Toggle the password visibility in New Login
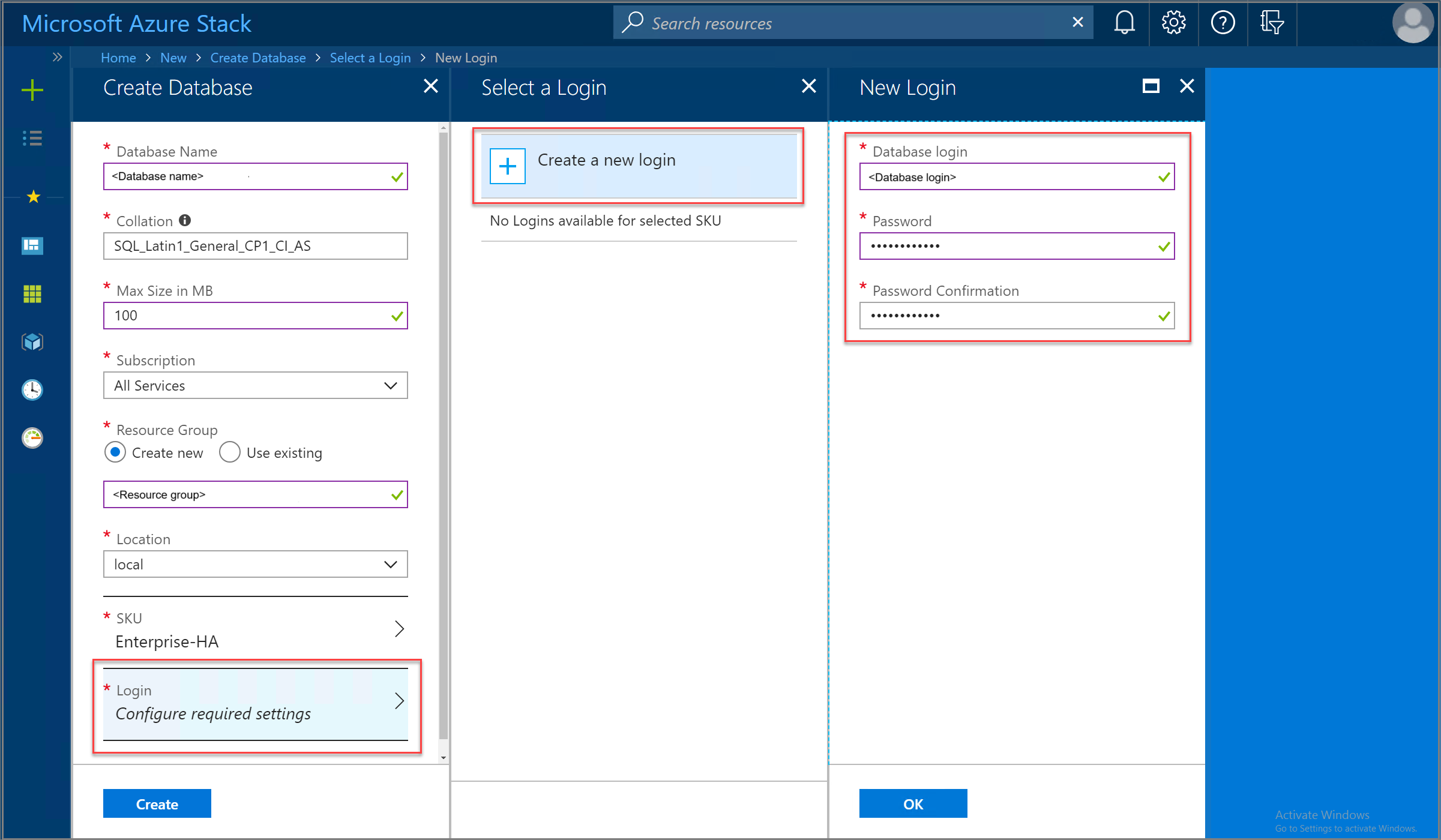The width and height of the screenshot is (1441, 840). 1162,246
